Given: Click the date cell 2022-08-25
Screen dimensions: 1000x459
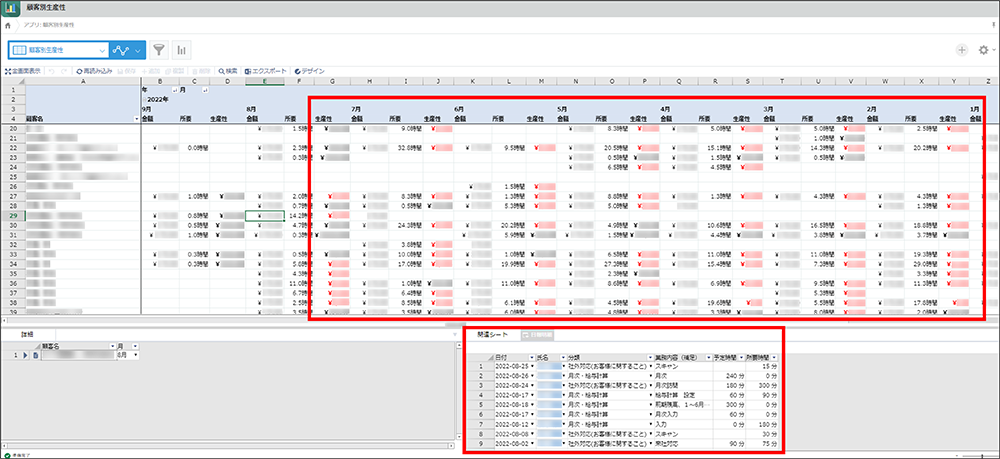Looking at the screenshot, I should [514, 367].
